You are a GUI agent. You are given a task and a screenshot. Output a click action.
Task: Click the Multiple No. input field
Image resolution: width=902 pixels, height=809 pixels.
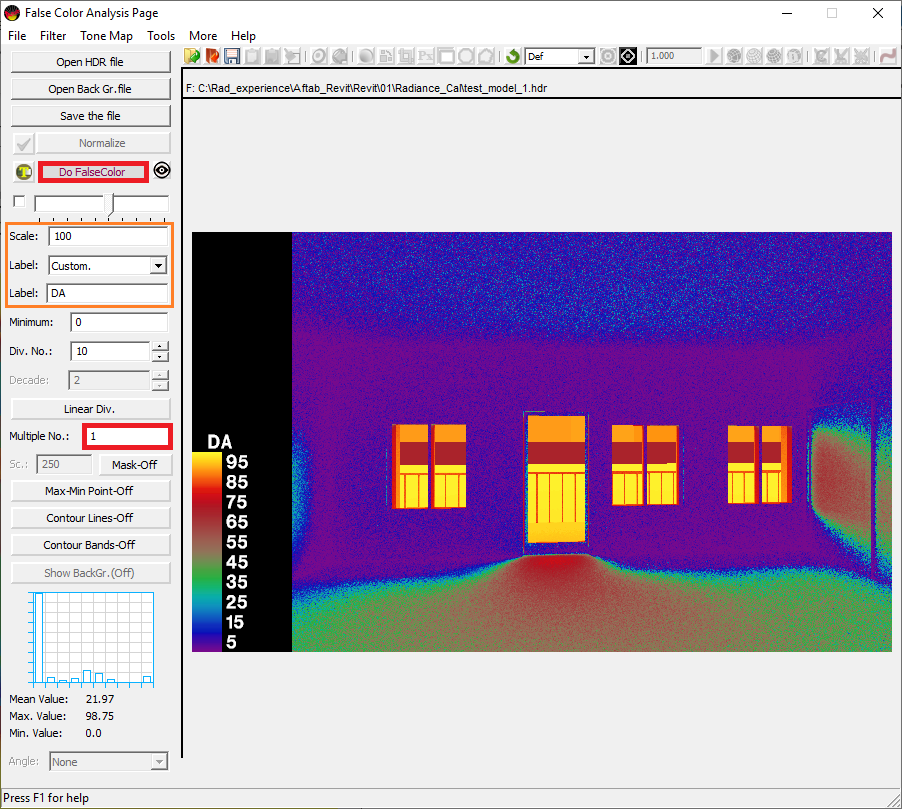click(128, 436)
